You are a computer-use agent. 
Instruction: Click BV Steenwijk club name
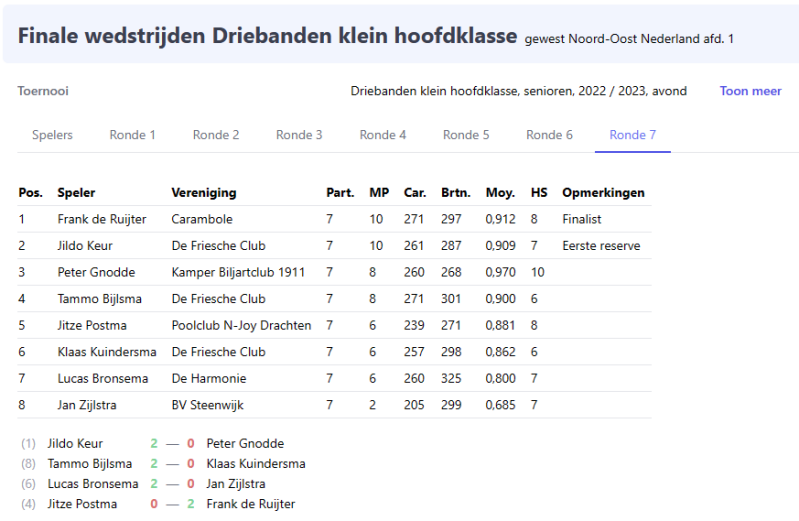click(x=208, y=405)
